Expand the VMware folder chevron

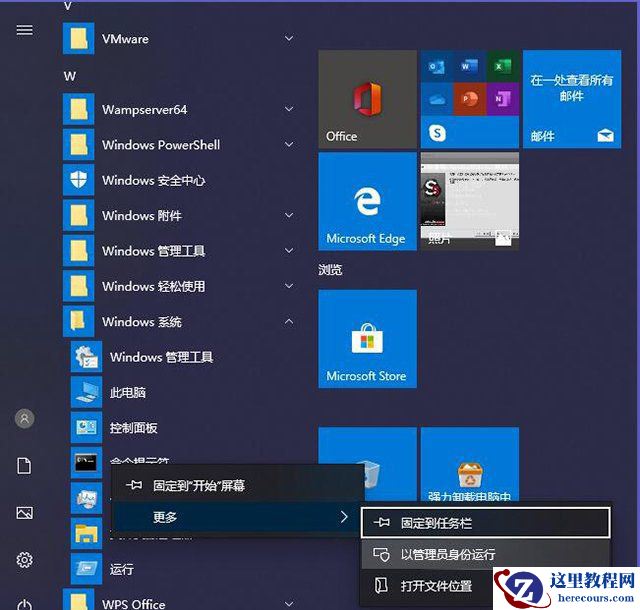[x=289, y=38]
